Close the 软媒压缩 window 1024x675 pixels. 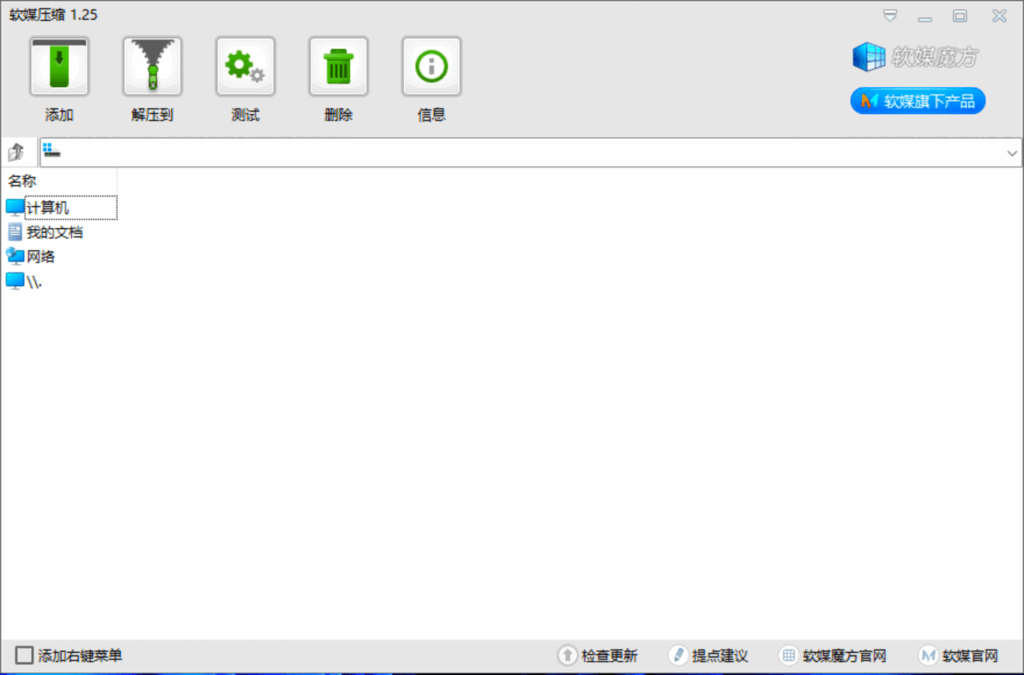coord(999,16)
